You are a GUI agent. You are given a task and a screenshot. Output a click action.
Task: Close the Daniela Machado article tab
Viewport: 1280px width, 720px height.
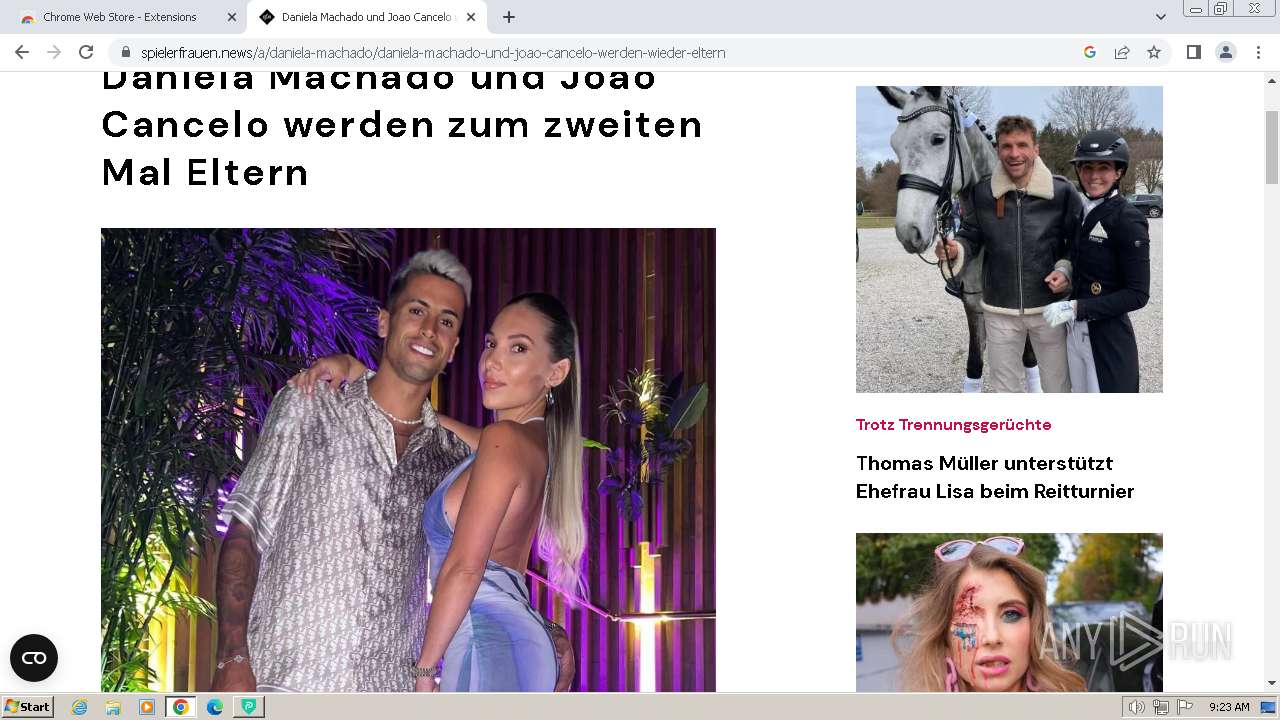coord(471,17)
